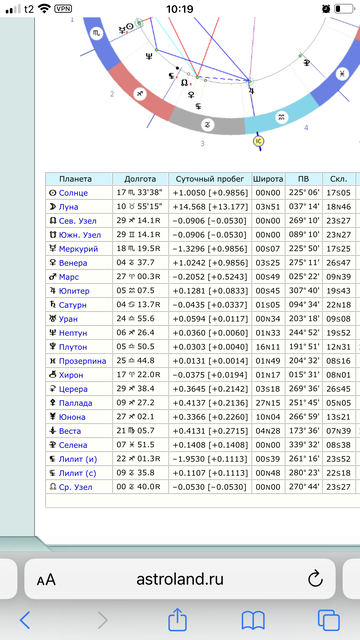The image size is (360, 640).
Task: Open the Юпитер planet link
Action: [x=74, y=291]
